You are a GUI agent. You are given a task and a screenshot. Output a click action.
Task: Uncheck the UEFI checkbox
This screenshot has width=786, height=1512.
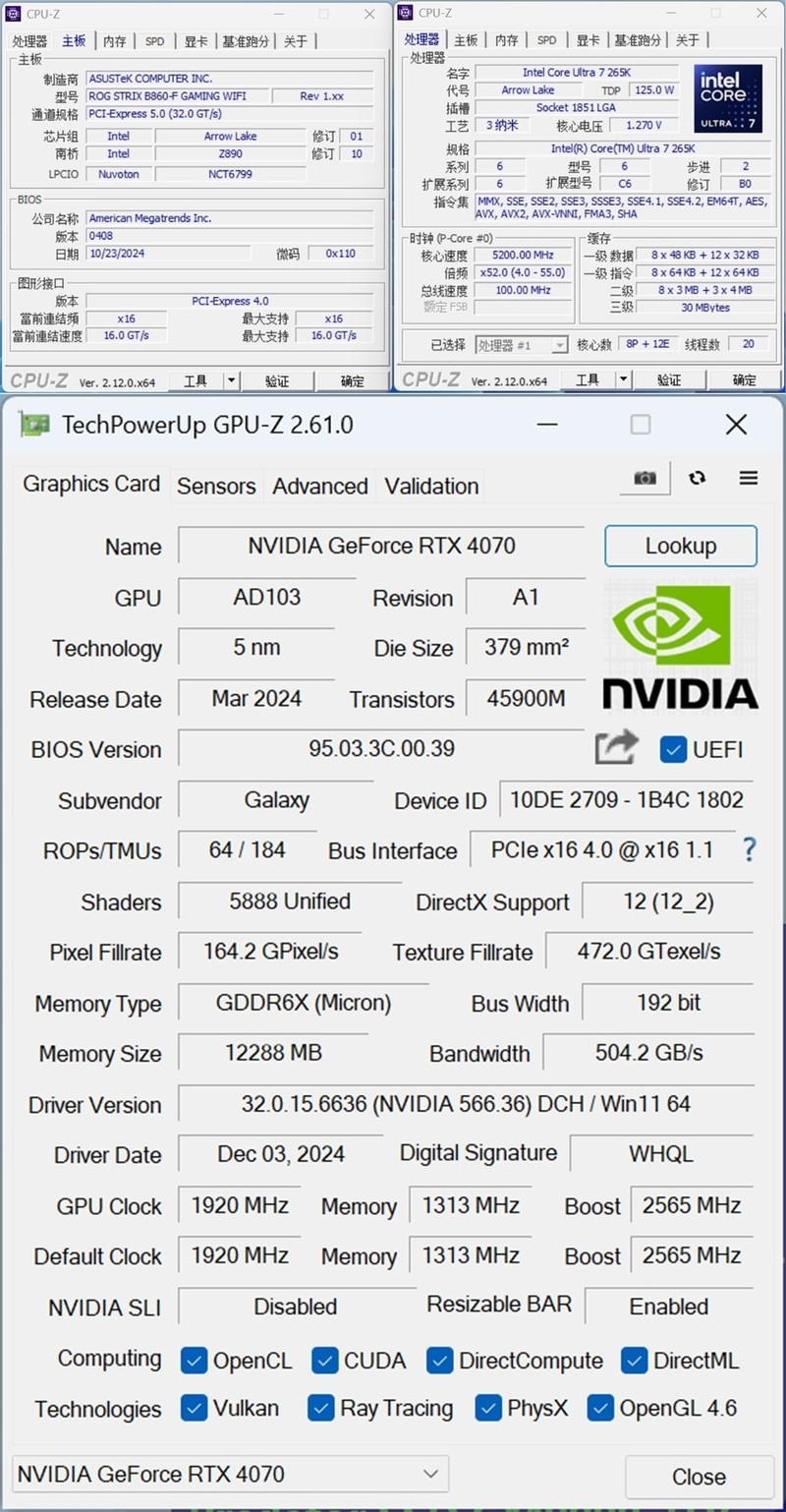673,749
